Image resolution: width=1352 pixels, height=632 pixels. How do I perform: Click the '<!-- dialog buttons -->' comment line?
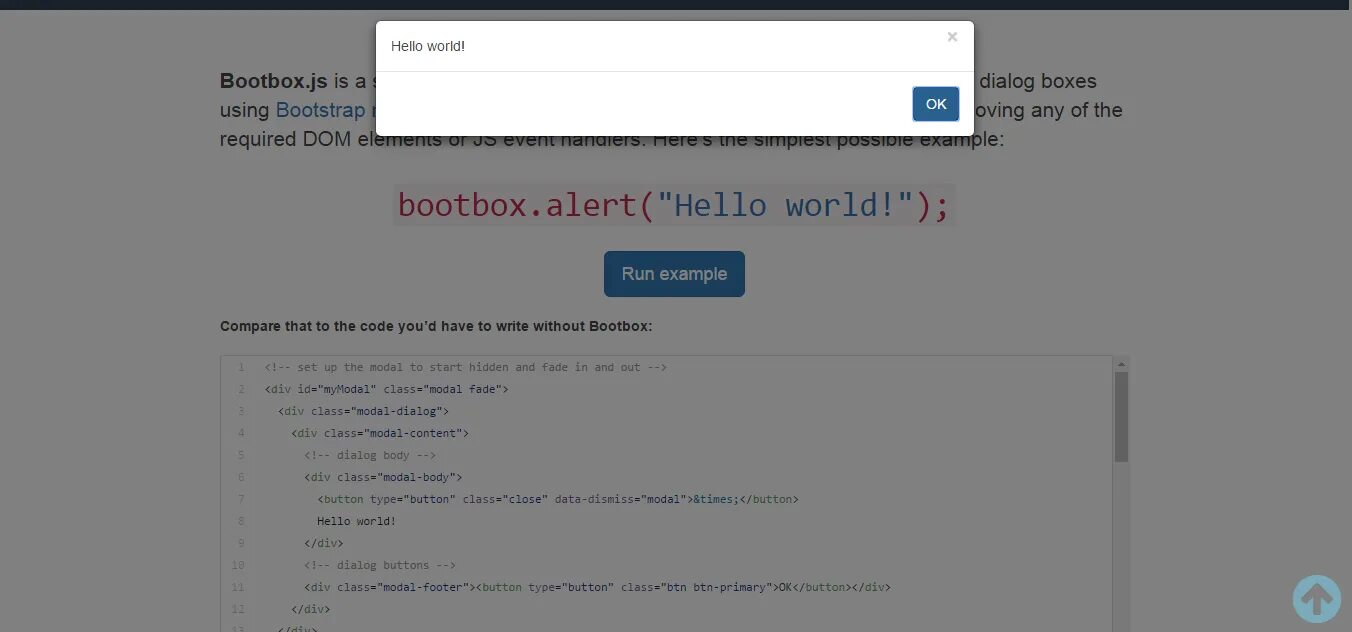point(380,565)
